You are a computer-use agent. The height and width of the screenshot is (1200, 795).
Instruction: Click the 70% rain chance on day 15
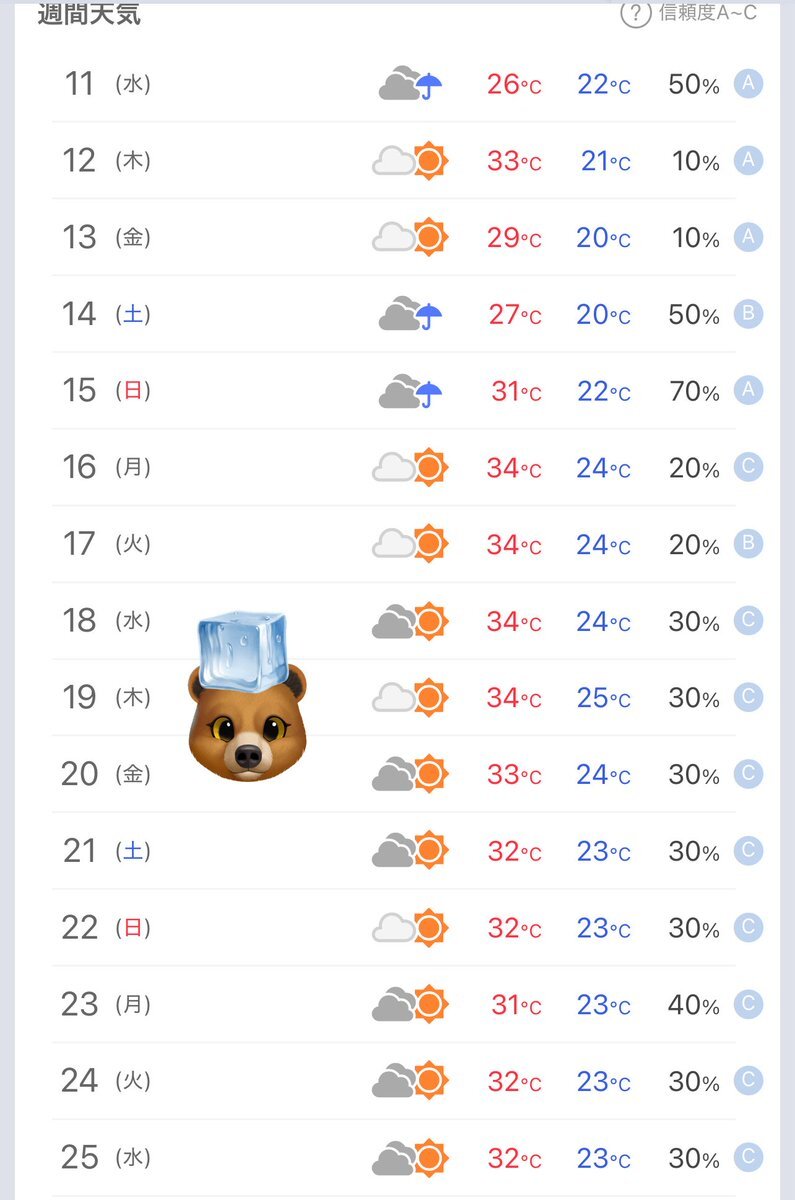694,391
